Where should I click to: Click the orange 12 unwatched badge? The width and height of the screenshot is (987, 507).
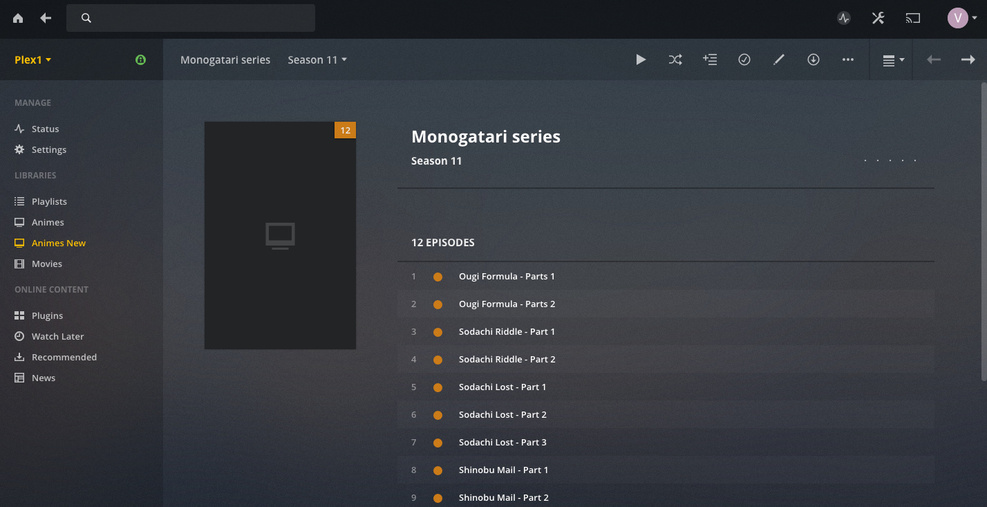click(345, 130)
